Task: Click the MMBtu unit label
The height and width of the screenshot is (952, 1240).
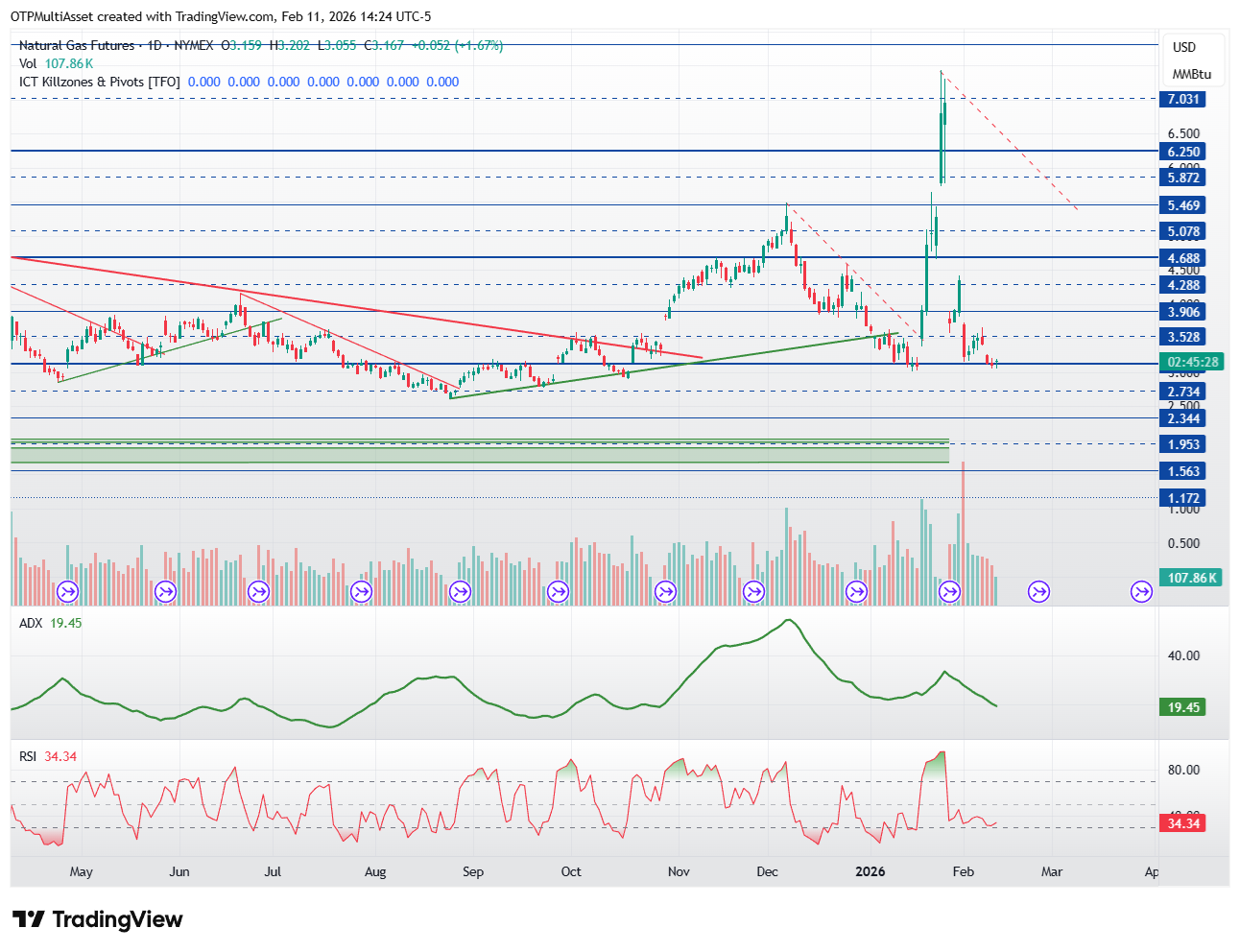Action: (1191, 74)
